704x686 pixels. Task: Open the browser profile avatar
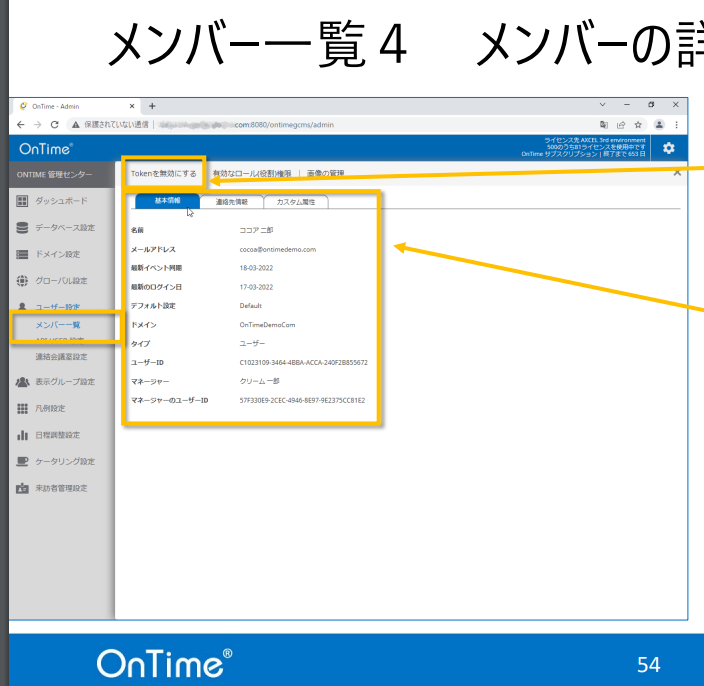[x=659, y=124]
